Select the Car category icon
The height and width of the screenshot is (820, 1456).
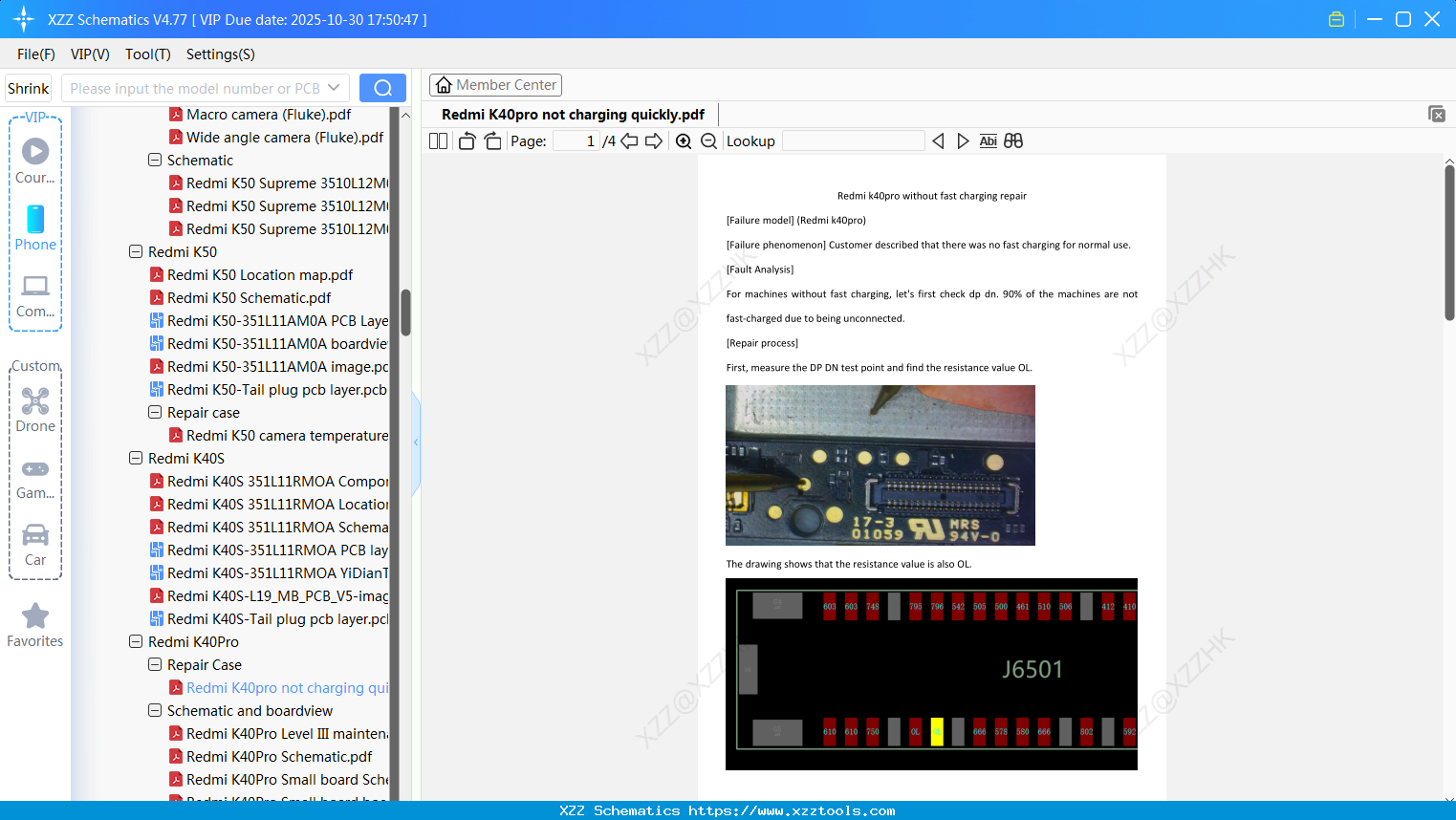click(x=35, y=543)
